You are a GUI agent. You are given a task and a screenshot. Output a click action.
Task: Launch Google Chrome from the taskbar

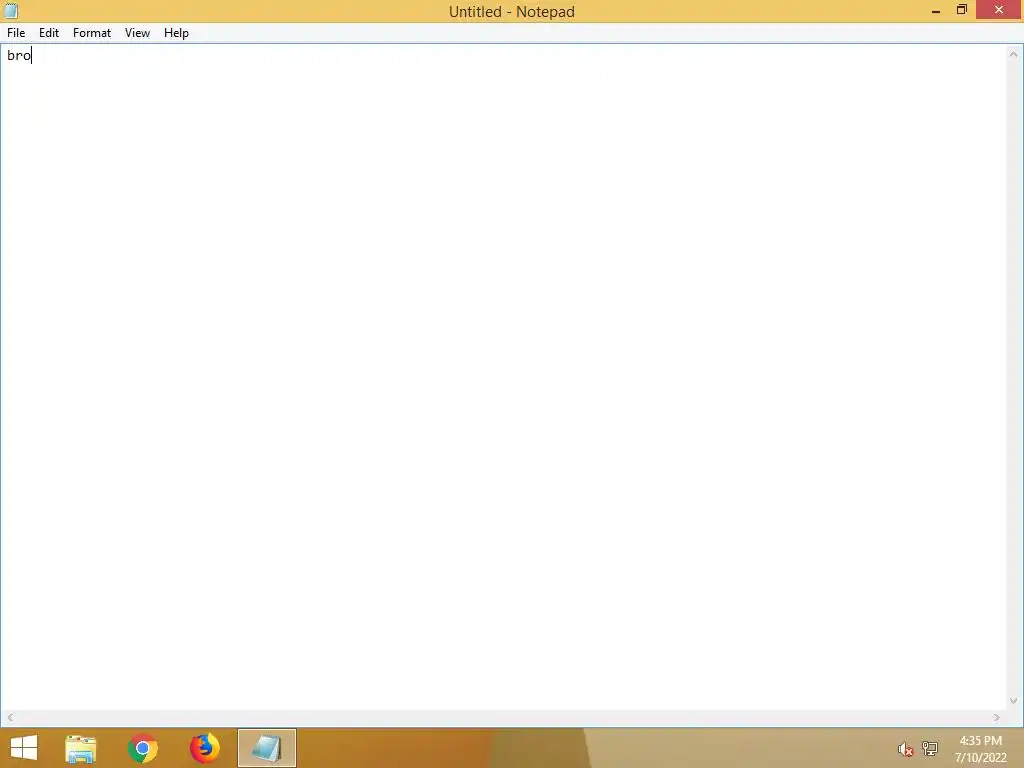click(142, 748)
